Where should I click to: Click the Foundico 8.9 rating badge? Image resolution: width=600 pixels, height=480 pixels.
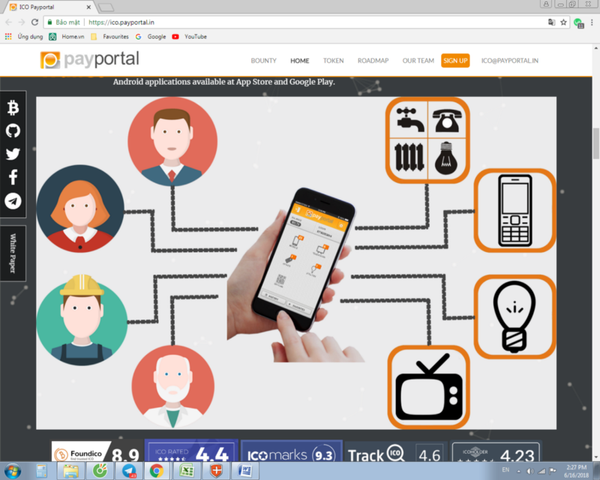click(x=96, y=452)
